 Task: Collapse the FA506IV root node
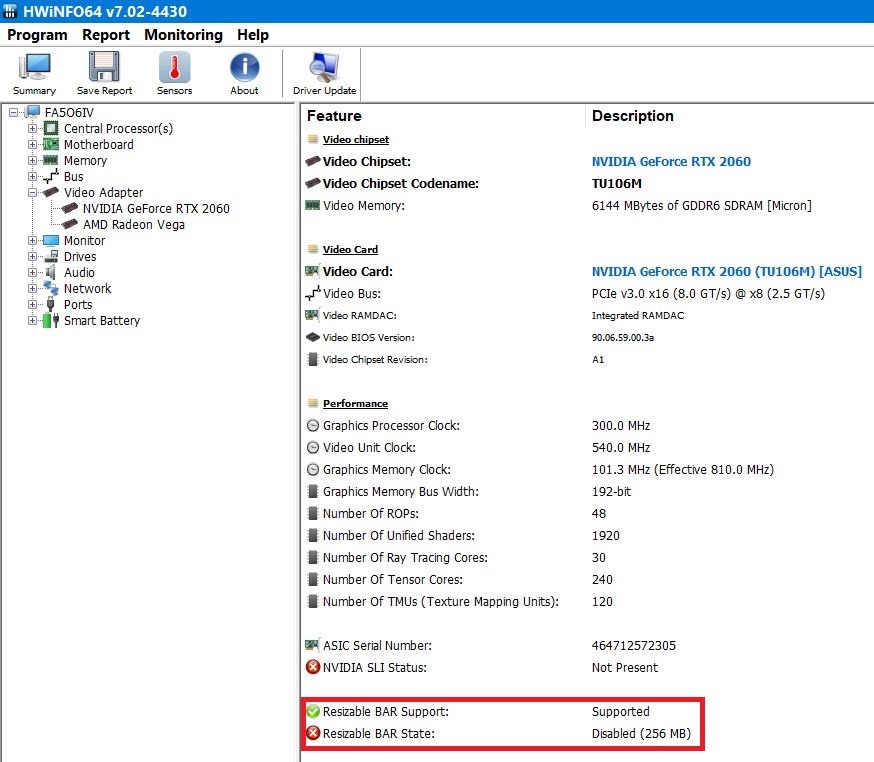pyautogui.click(x=14, y=113)
